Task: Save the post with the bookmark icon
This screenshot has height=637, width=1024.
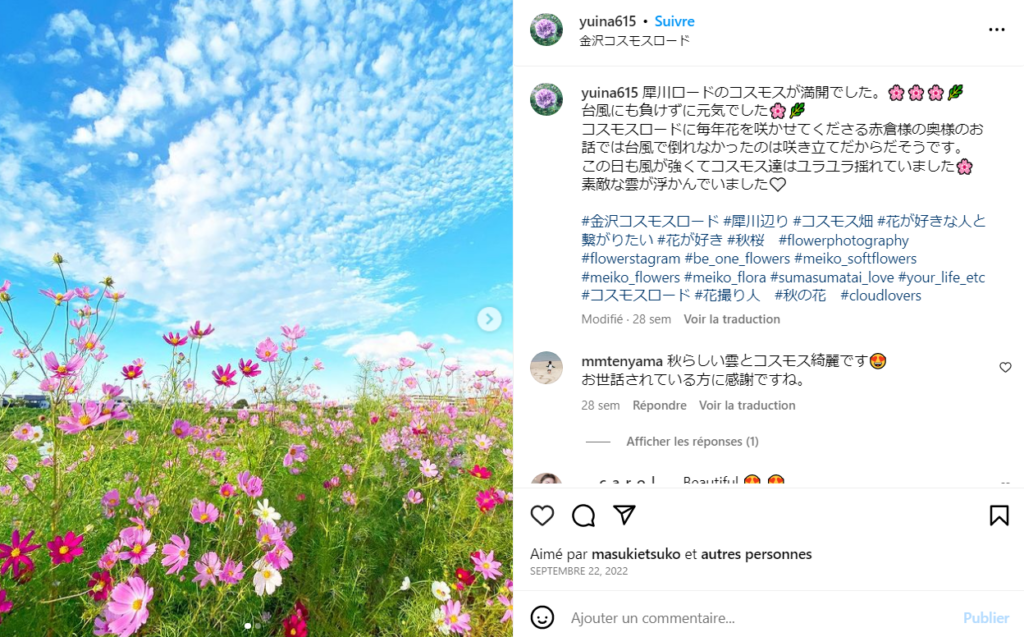Action: coord(999,515)
